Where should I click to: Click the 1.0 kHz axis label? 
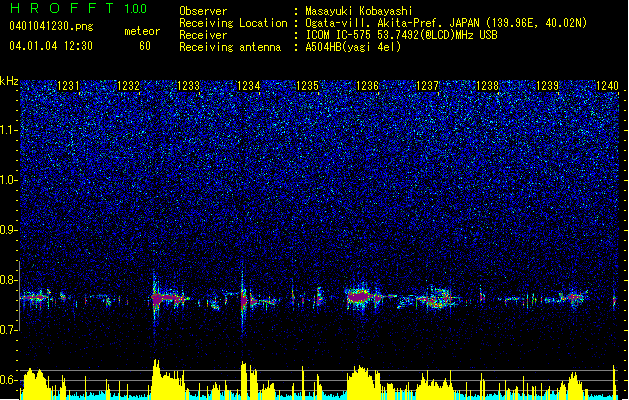(8, 180)
